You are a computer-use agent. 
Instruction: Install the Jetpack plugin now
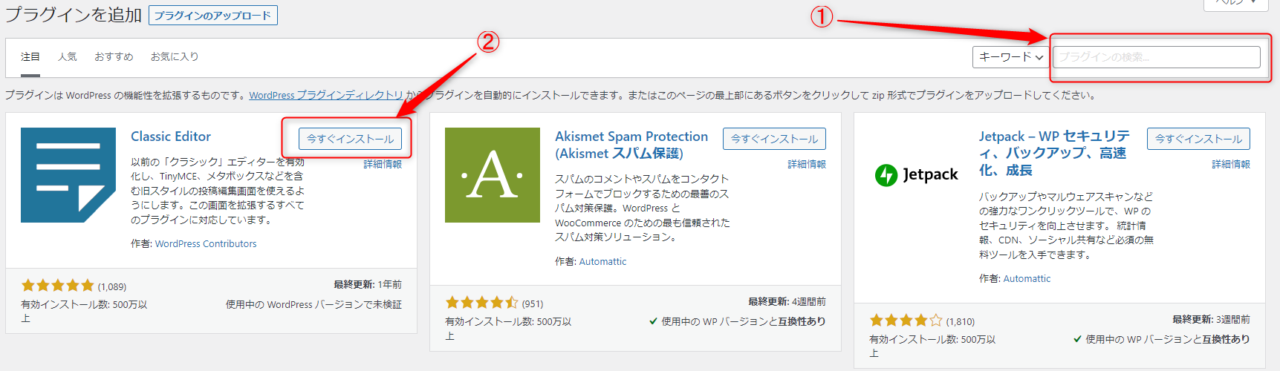click(x=1198, y=139)
